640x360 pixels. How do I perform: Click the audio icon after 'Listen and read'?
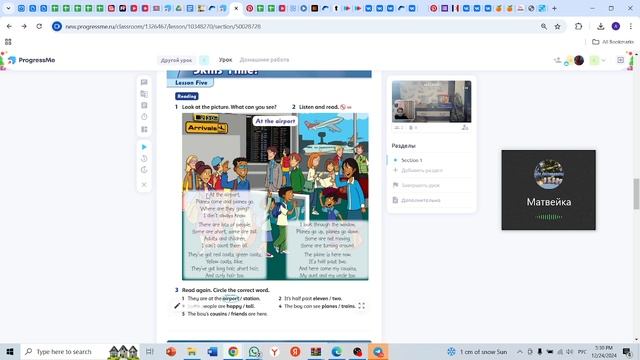tap(343, 107)
